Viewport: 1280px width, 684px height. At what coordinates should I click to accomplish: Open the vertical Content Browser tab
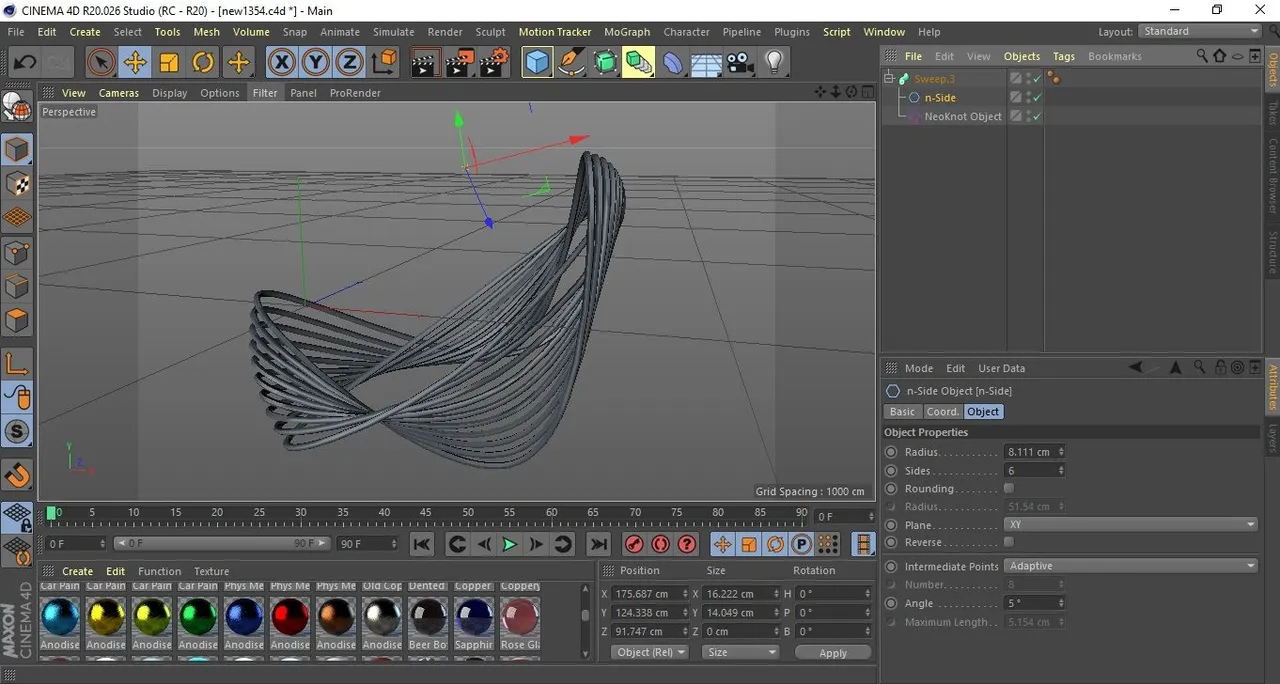[1273, 176]
